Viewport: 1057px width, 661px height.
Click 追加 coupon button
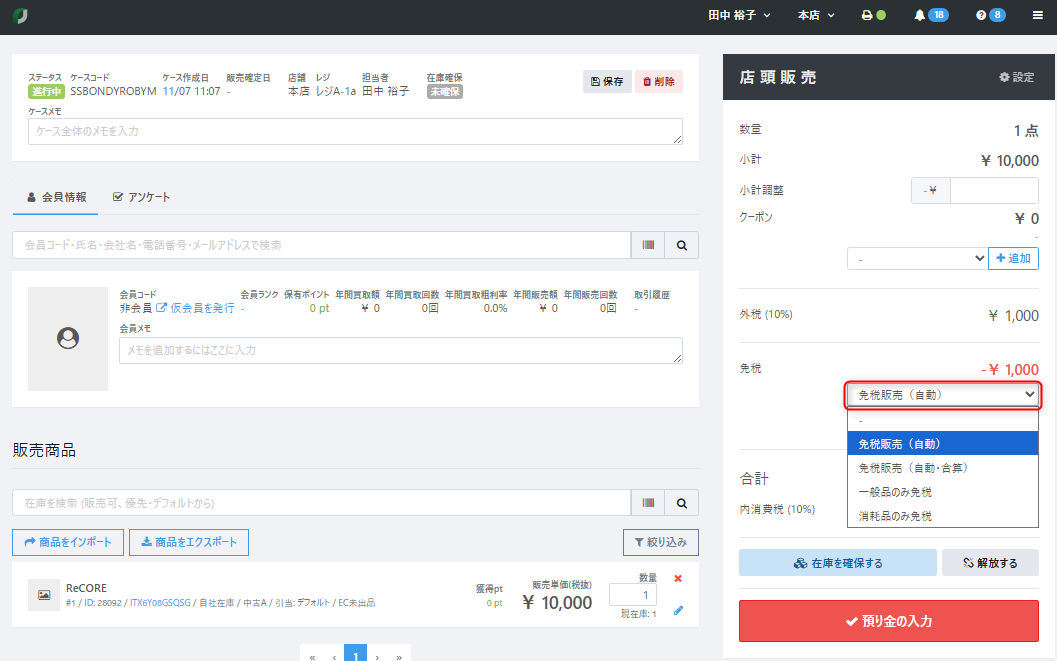click(1013, 258)
